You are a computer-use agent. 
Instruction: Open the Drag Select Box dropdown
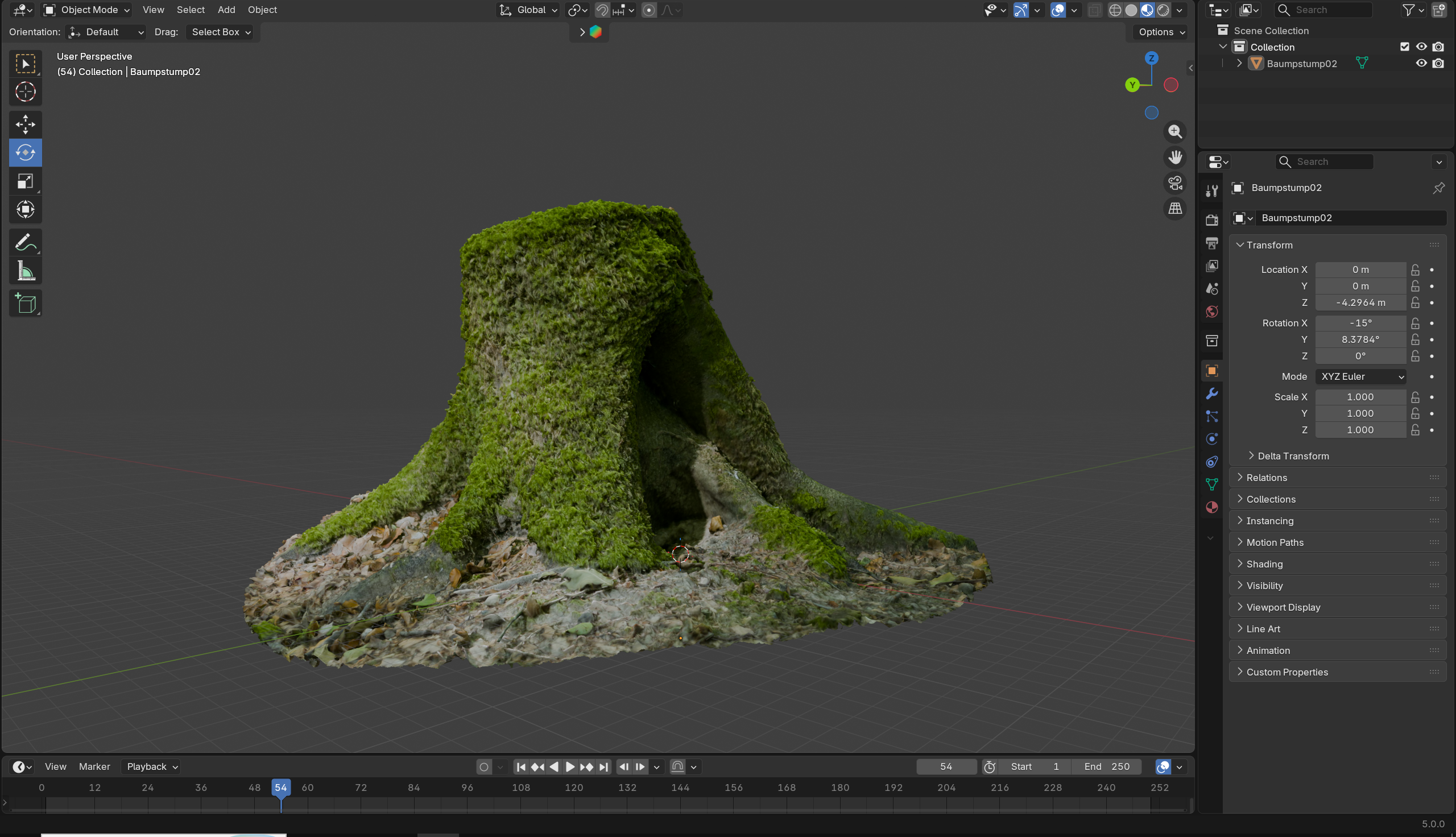pos(221,32)
